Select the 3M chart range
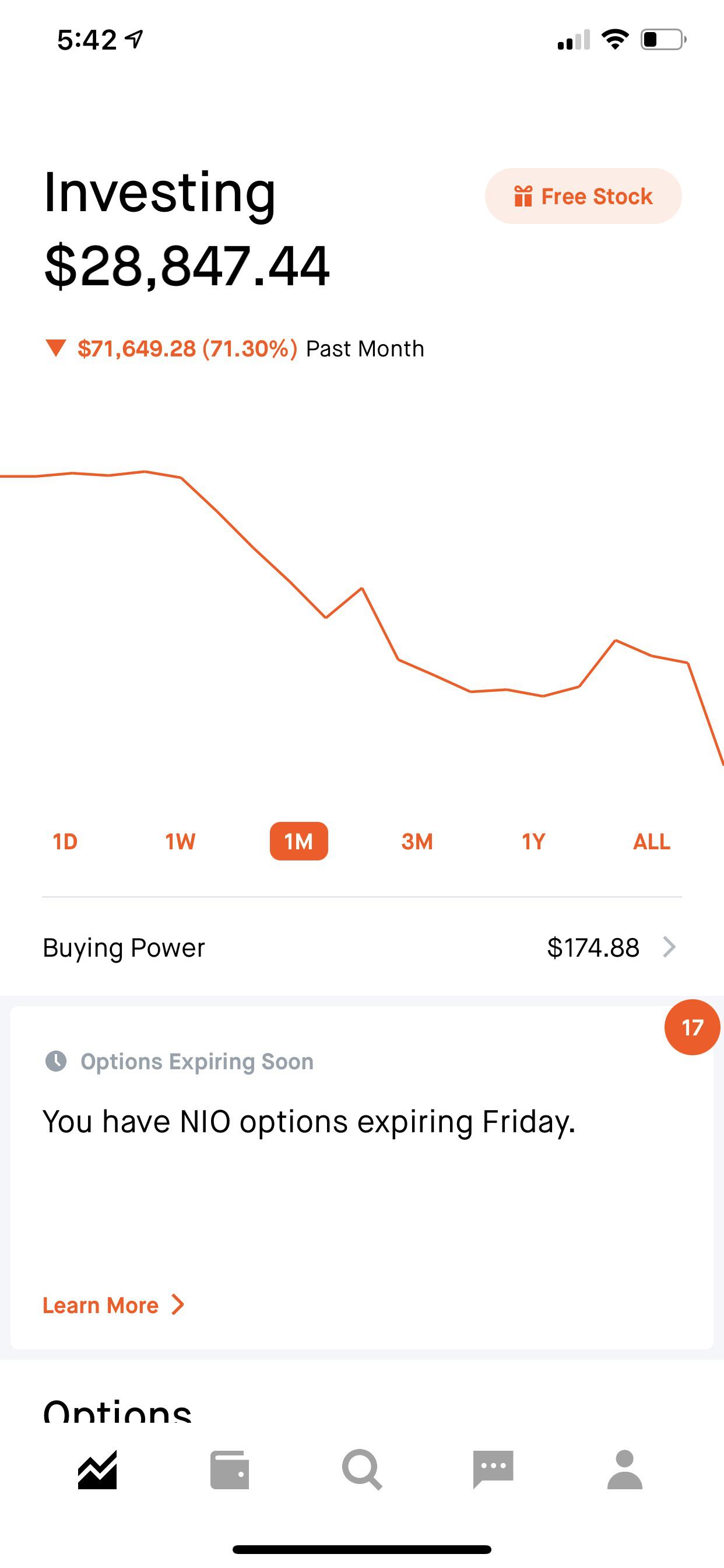The height and width of the screenshot is (1568, 724). point(417,841)
